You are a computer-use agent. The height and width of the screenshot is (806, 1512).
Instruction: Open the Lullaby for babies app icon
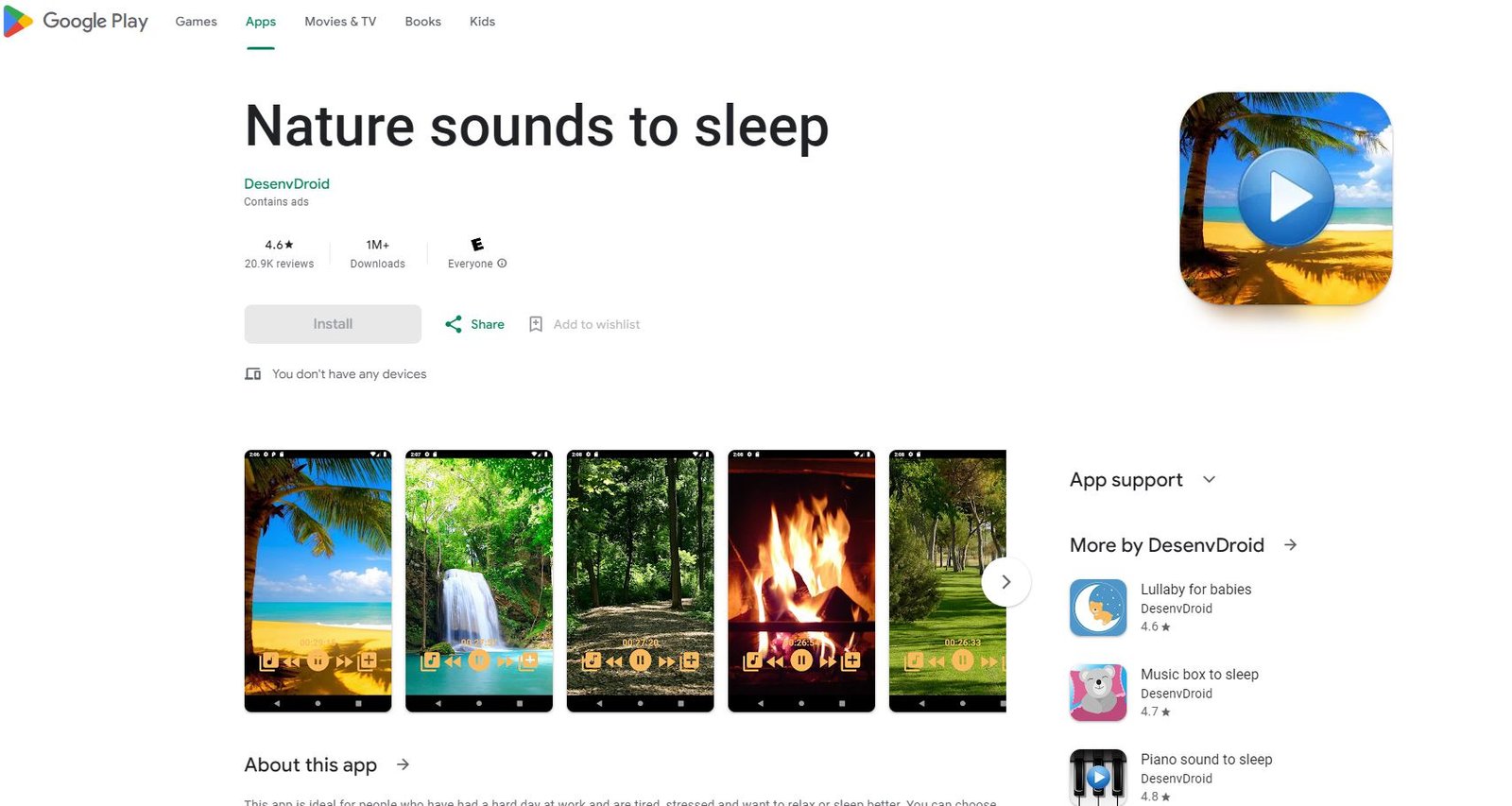click(x=1098, y=608)
